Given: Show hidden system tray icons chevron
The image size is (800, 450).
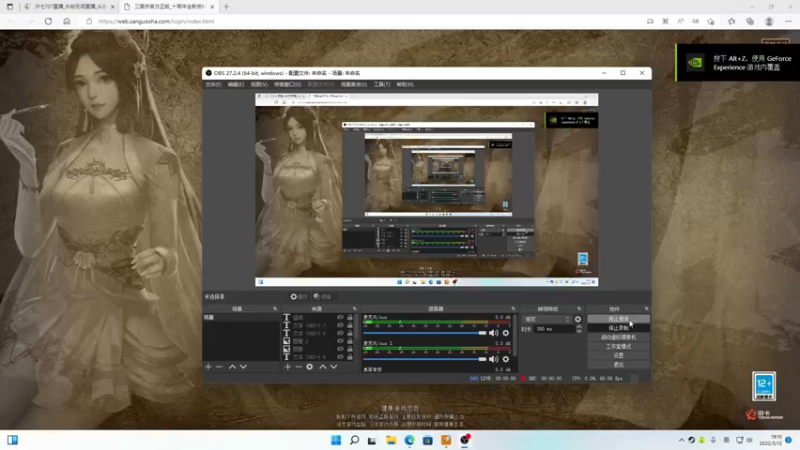Looking at the screenshot, I should tap(682, 440).
